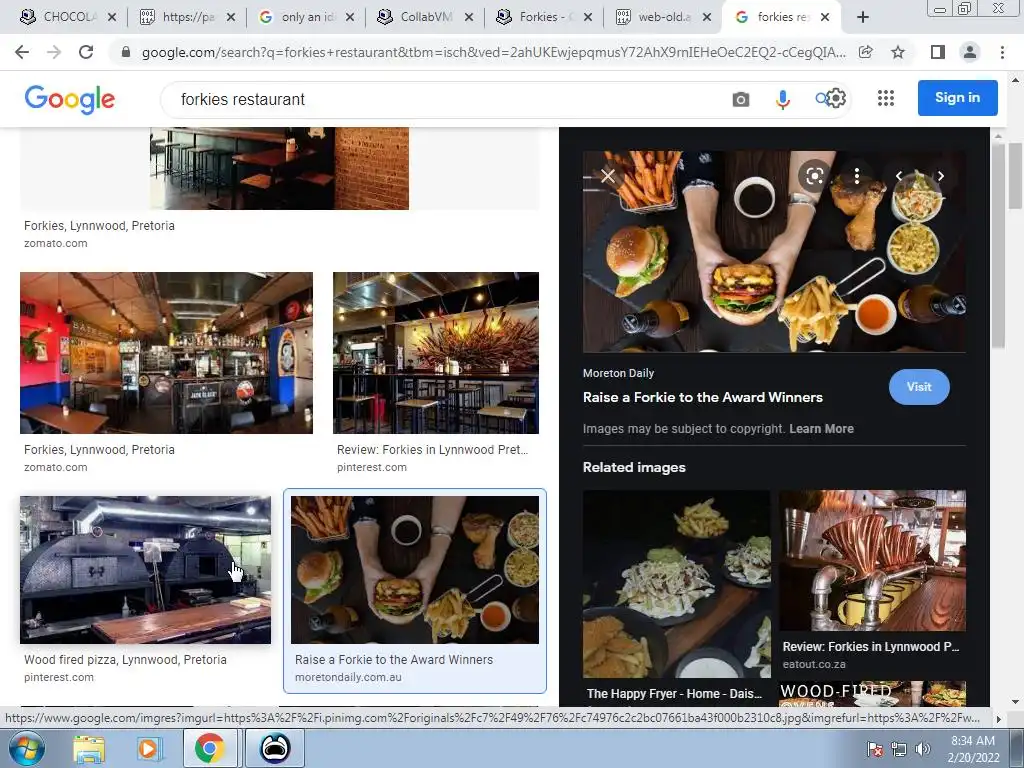The height and width of the screenshot is (768, 1024).
Task: Reload the current page
Action: pos(86,52)
